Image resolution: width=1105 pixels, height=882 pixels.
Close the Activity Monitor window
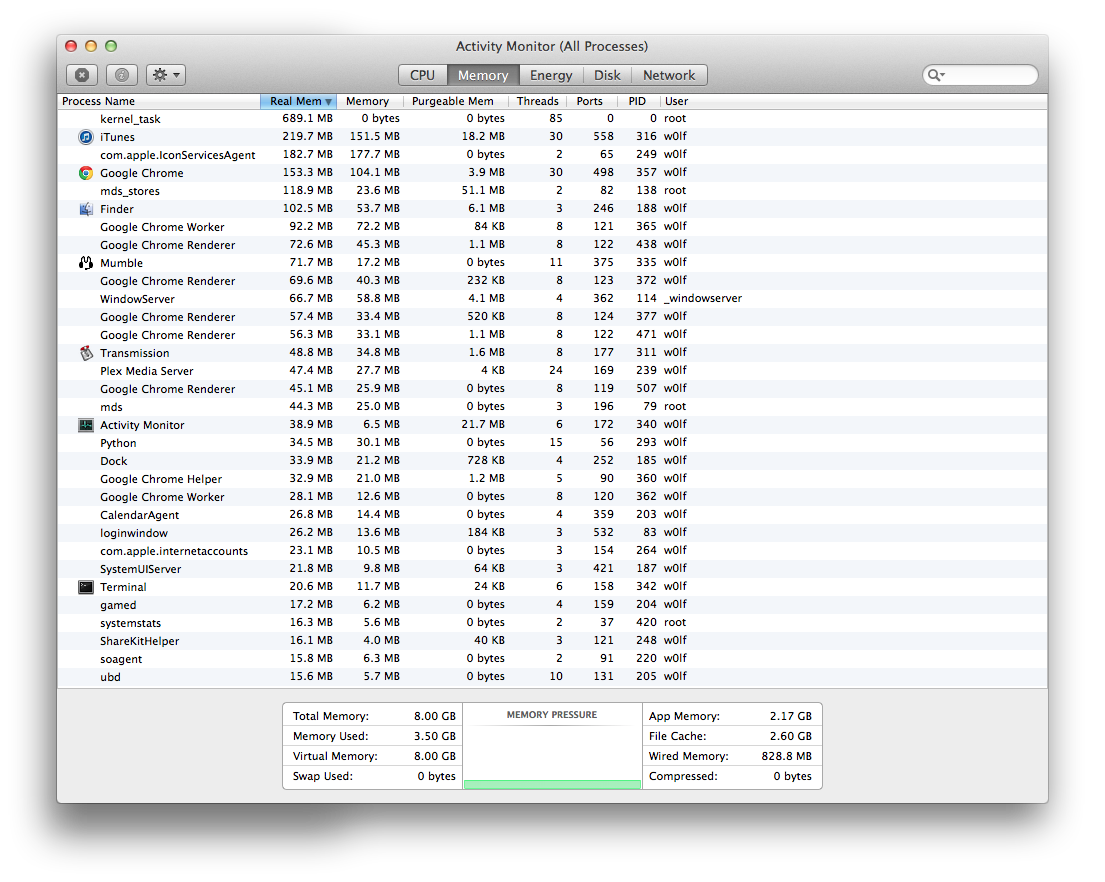coord(71,46)
